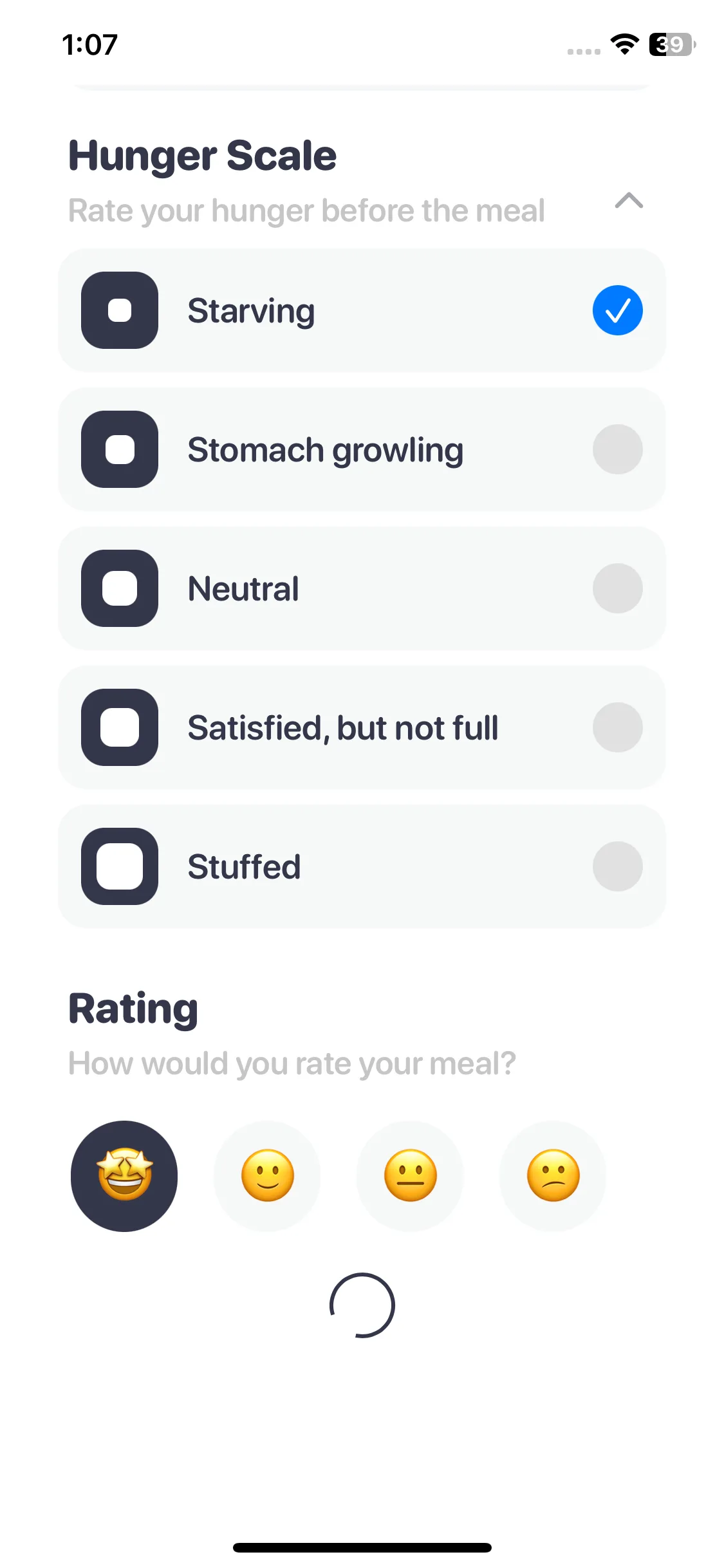Screen dimensions: 724x1568
Task: Select the Neutral radio circle
Action: (x=618, y=588)
